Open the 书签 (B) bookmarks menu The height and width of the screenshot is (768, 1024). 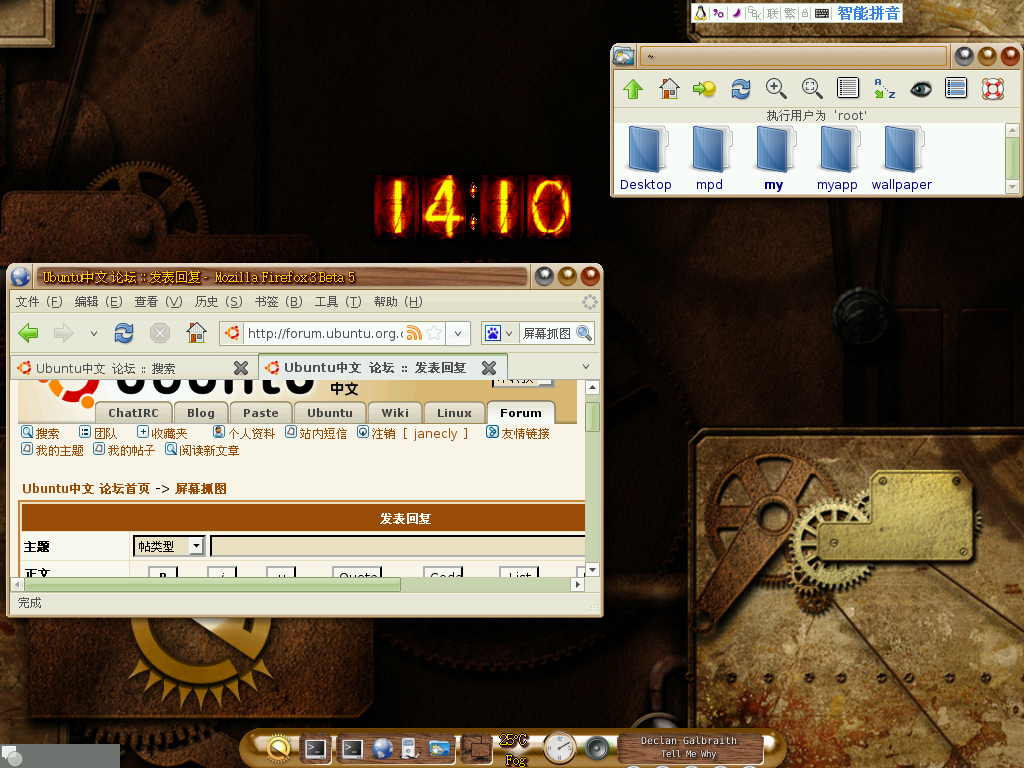[x=278, y=302]
